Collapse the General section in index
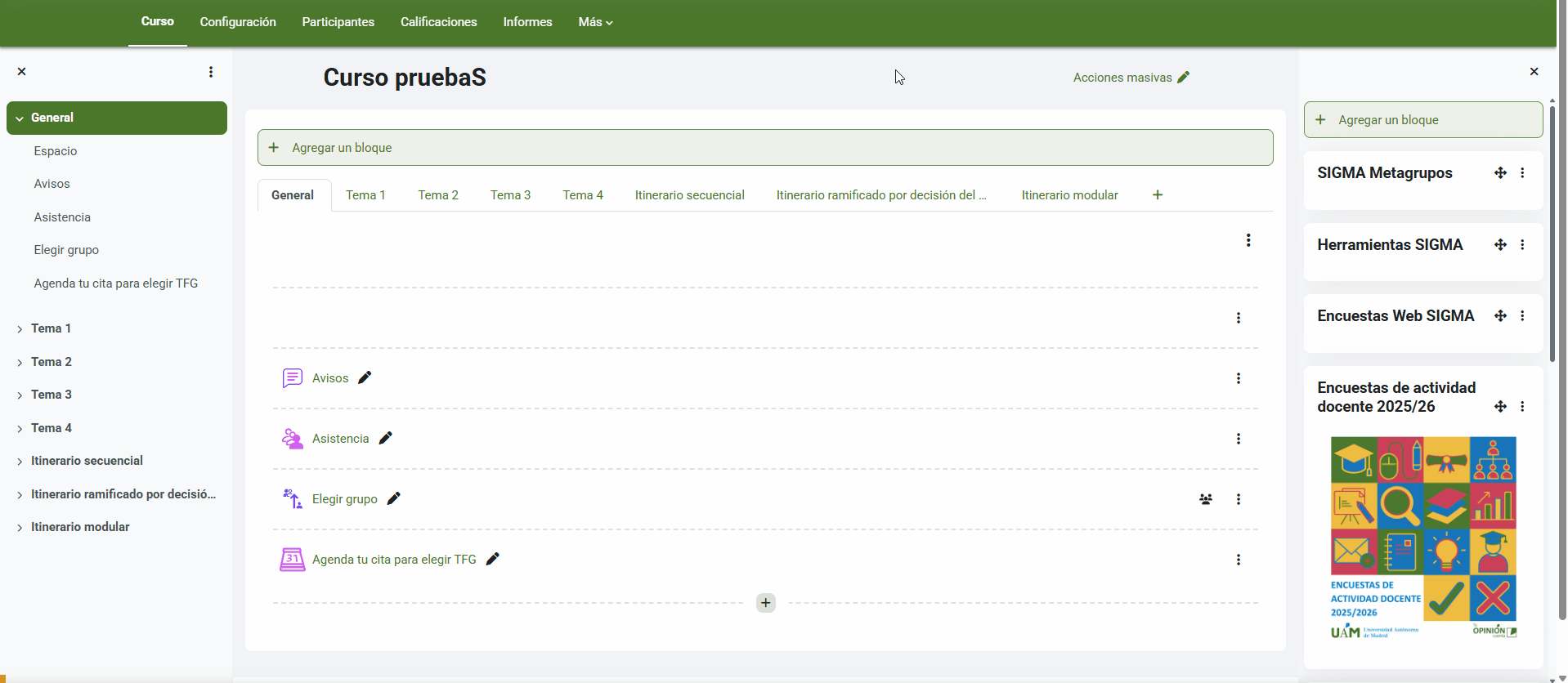This screenshot has height=683, width=1568. (x=20, y=118)
